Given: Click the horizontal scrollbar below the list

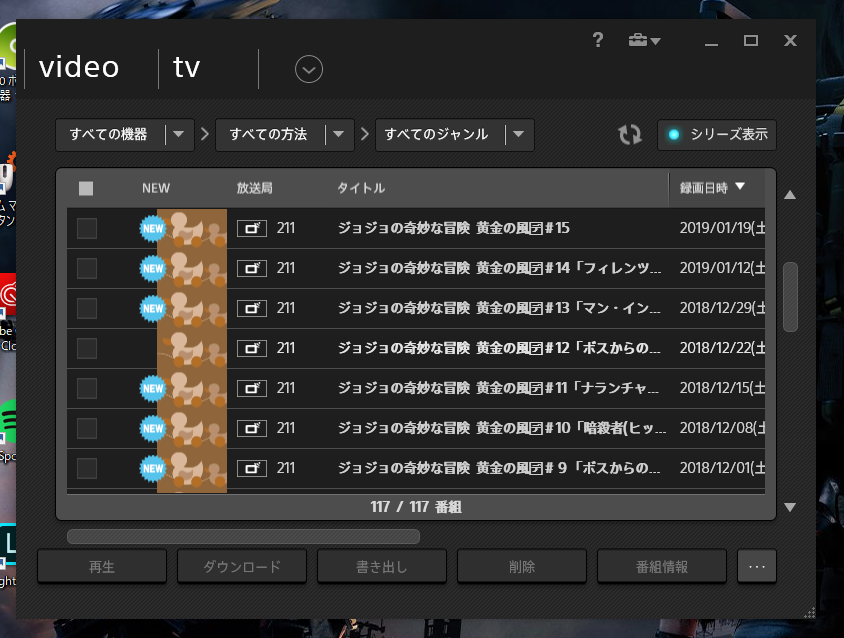Looking at the screenshot, I should [x=243, y=536].
